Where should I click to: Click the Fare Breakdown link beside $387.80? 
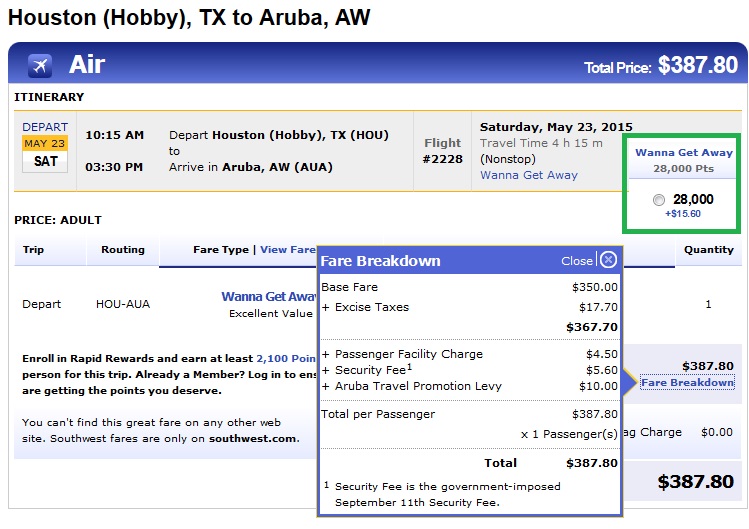point(687,383)
